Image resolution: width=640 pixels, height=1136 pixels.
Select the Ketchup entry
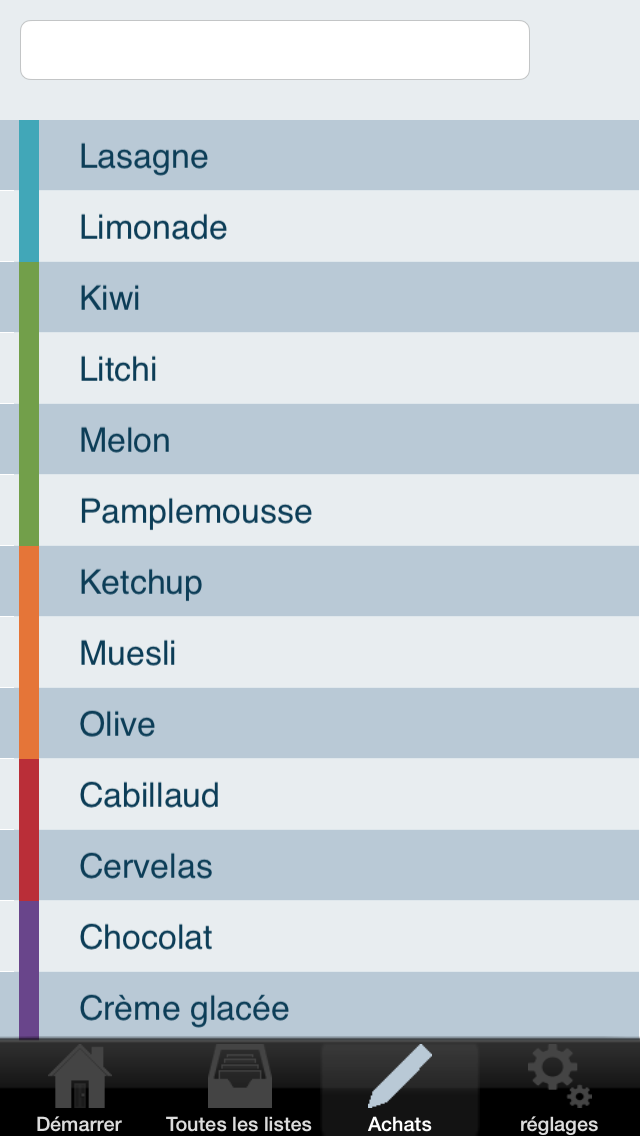point(320,582)
